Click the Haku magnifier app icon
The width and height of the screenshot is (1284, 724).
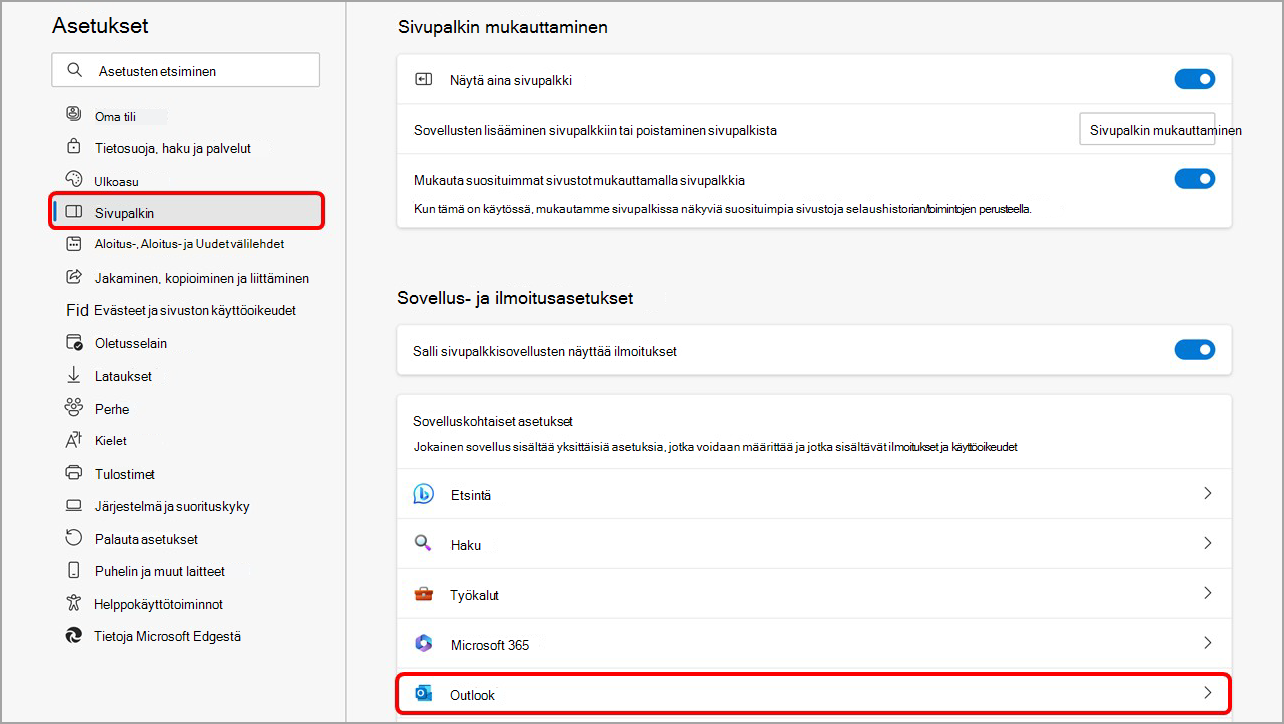[x=423, y=544]
